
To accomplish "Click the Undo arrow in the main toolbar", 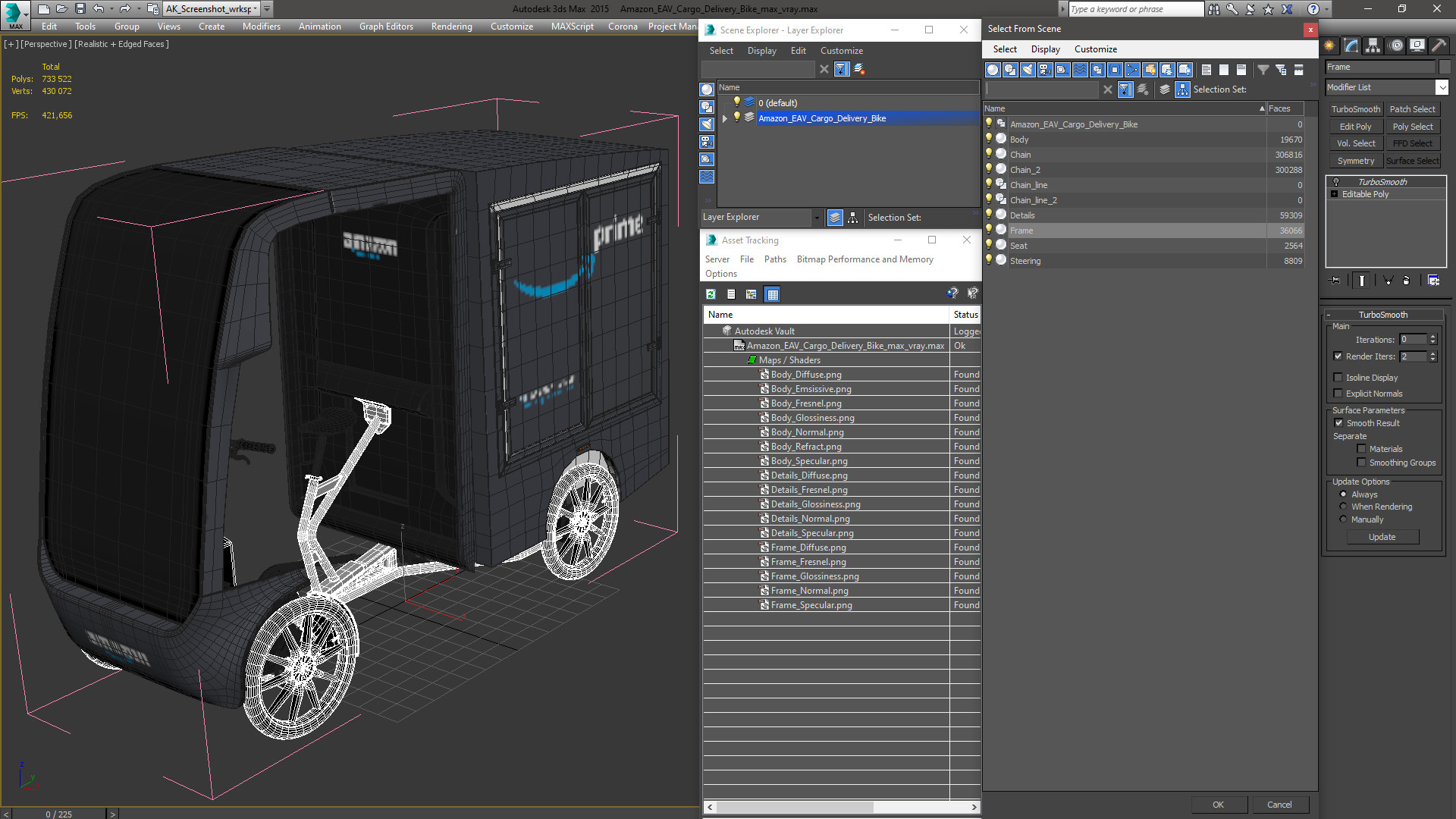I will pos(99,9).
